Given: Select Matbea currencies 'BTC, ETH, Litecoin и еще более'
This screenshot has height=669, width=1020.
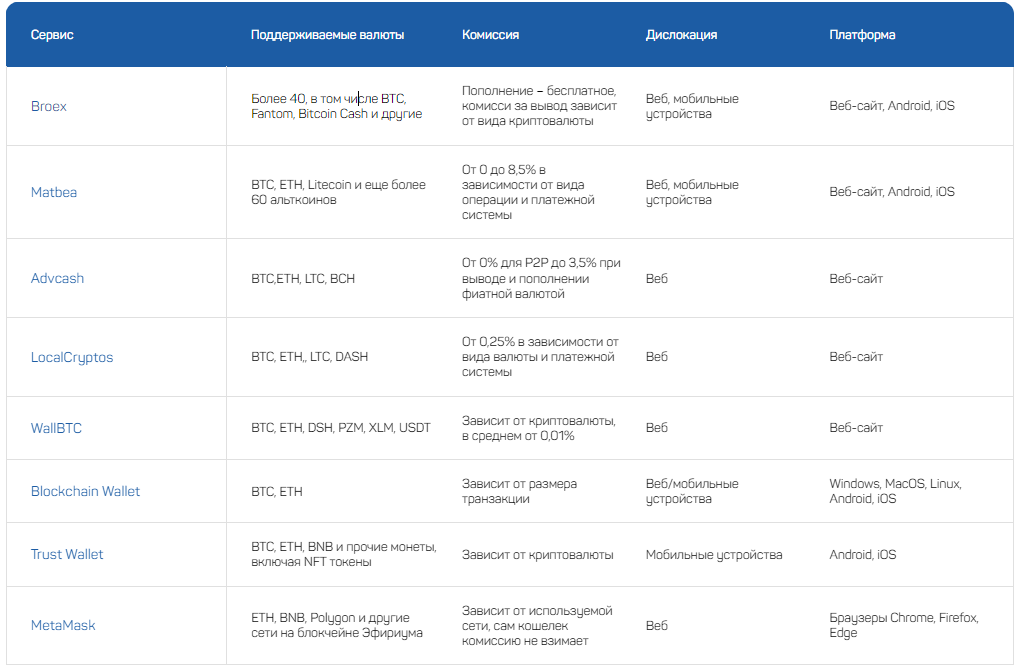Looking at the screenshot, I should [338, 185].
